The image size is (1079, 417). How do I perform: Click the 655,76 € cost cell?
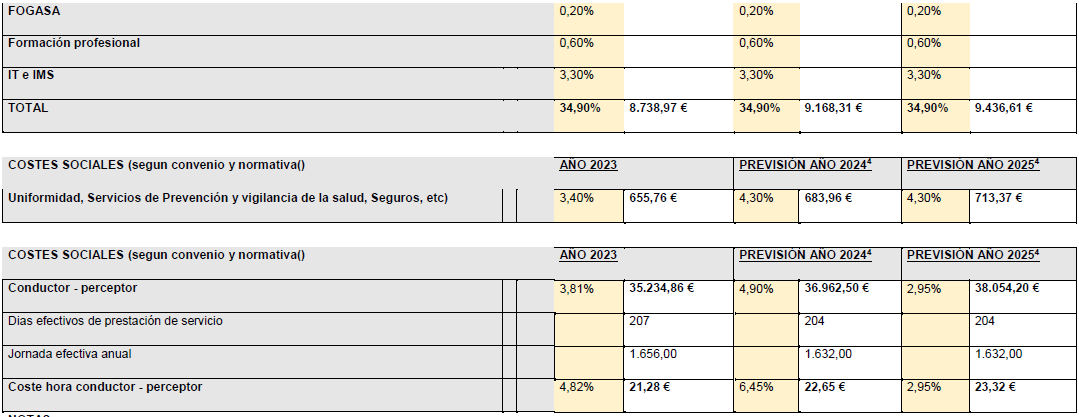(x=679, y=205)
